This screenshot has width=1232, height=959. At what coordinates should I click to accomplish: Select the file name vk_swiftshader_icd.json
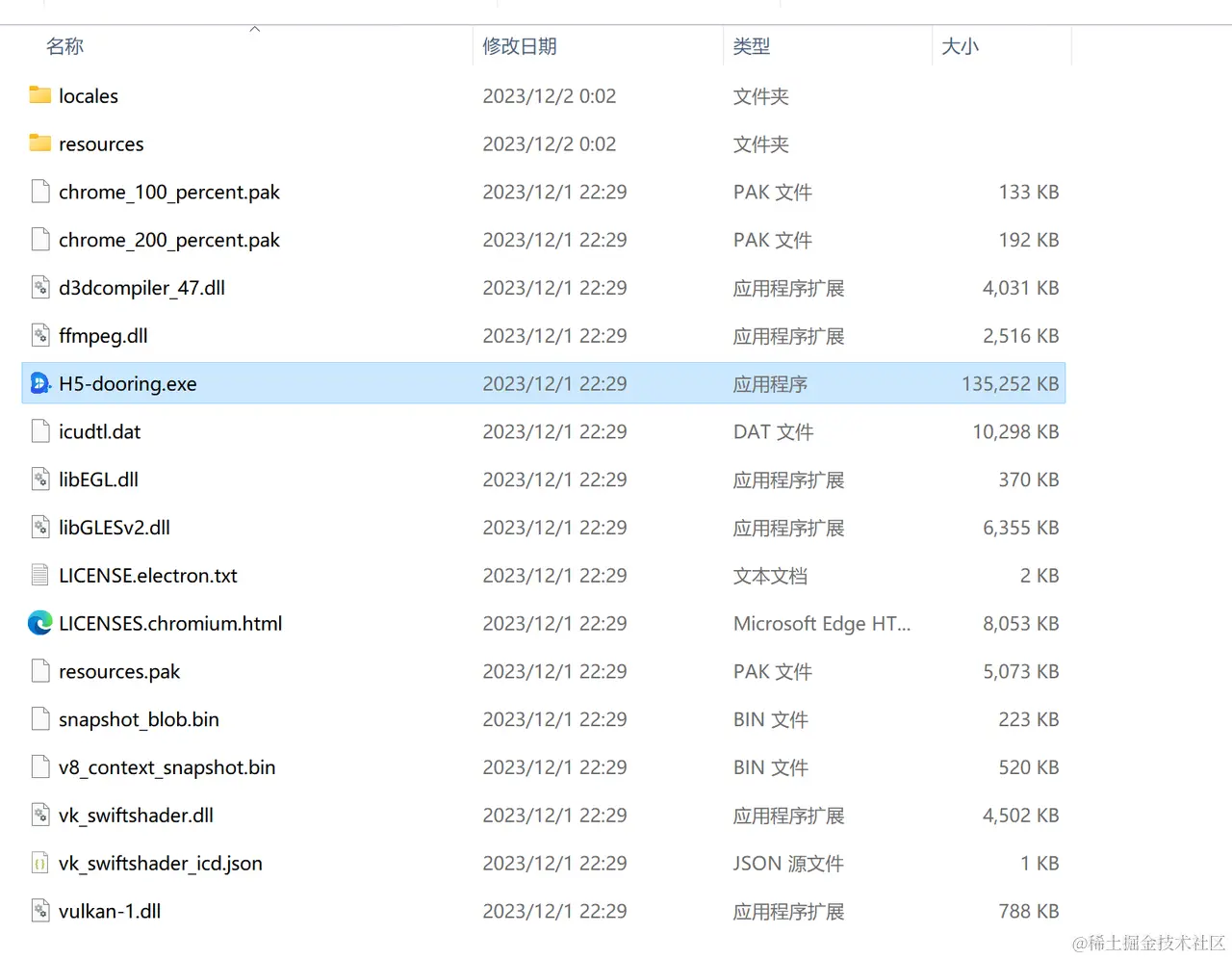coord(161,864)
